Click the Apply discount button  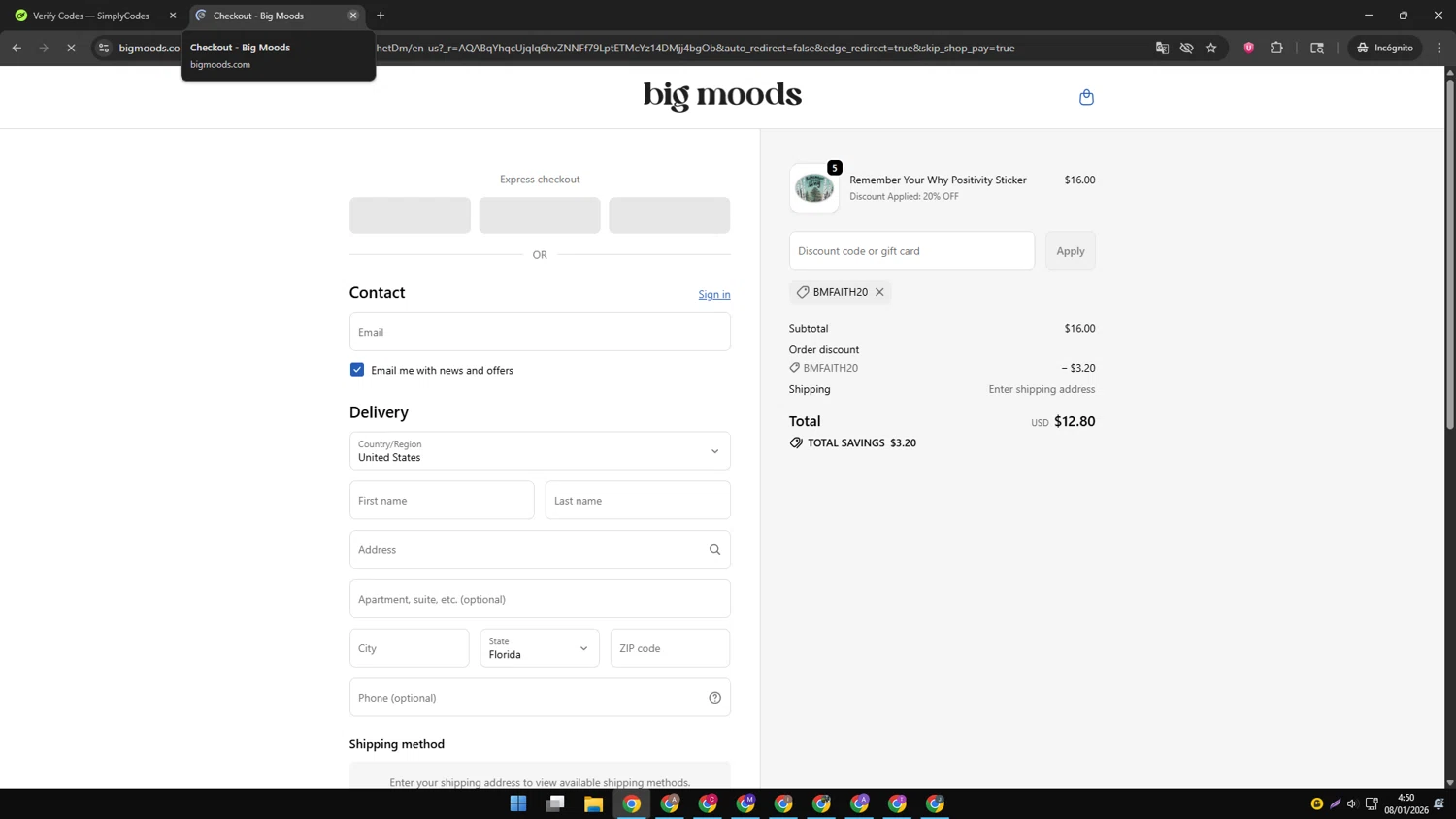(x=1071, y=251)
